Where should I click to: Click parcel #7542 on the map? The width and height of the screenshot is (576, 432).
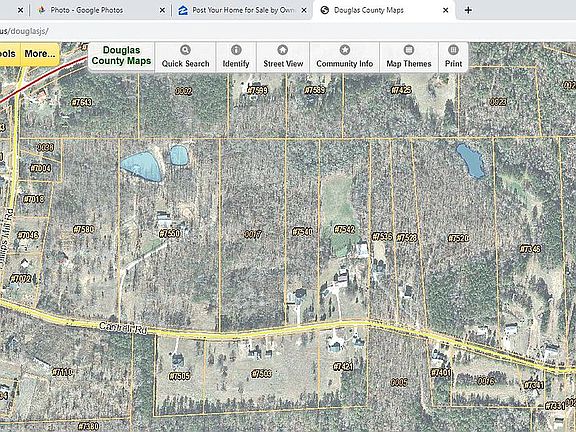click(x=344, y=230)
